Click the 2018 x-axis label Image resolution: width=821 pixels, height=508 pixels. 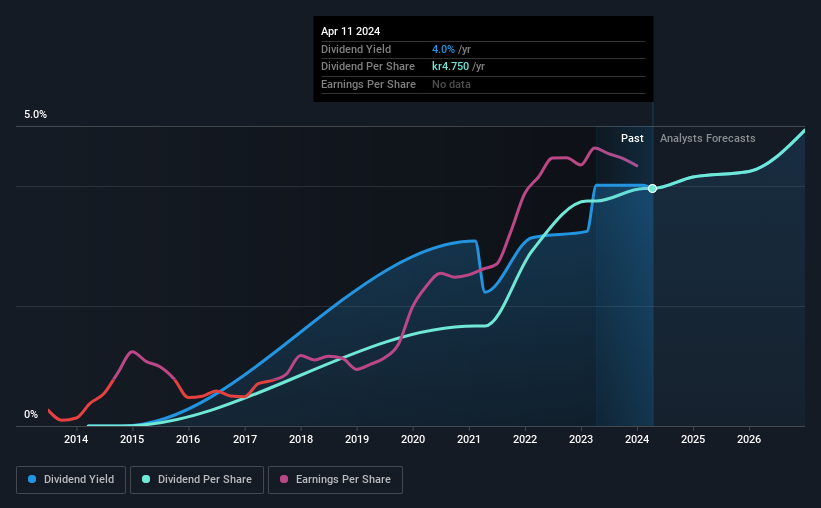(x=301, y=439)
